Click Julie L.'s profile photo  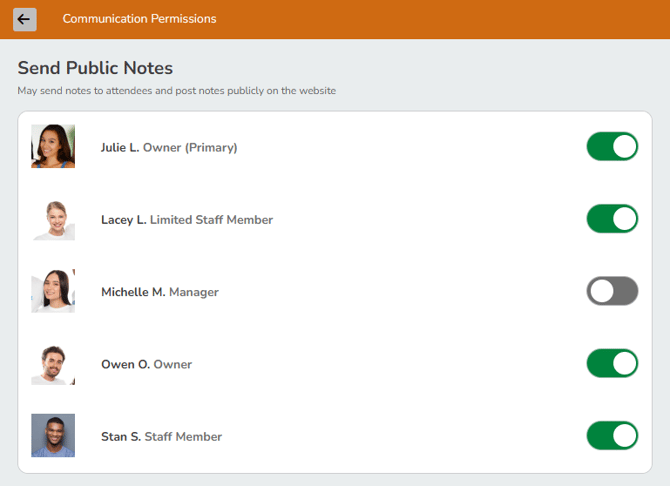coord(53,146)
